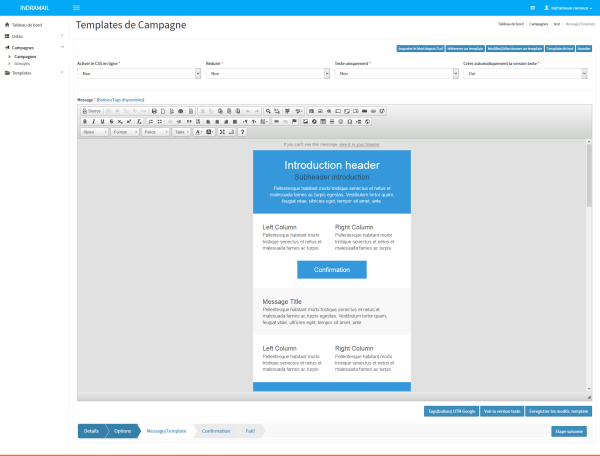Screen dimensions: 600x456
Task: Click the editor help question mark icon
Action: [x=242, y=132]
